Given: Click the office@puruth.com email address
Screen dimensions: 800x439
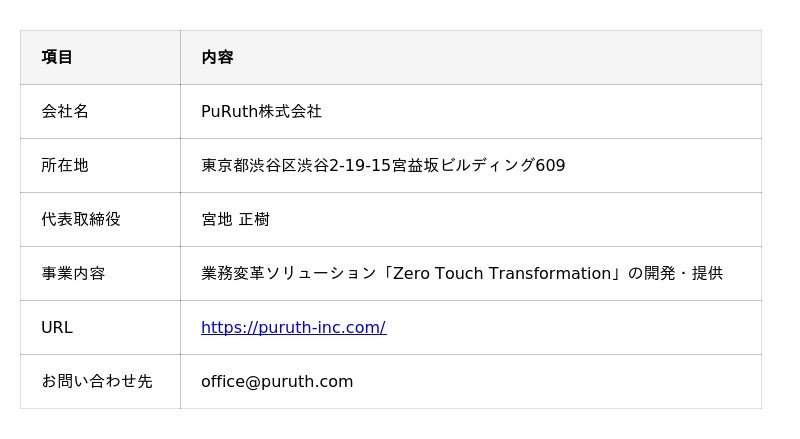Looking at the screenshot, I should click(x=277, y=381).
